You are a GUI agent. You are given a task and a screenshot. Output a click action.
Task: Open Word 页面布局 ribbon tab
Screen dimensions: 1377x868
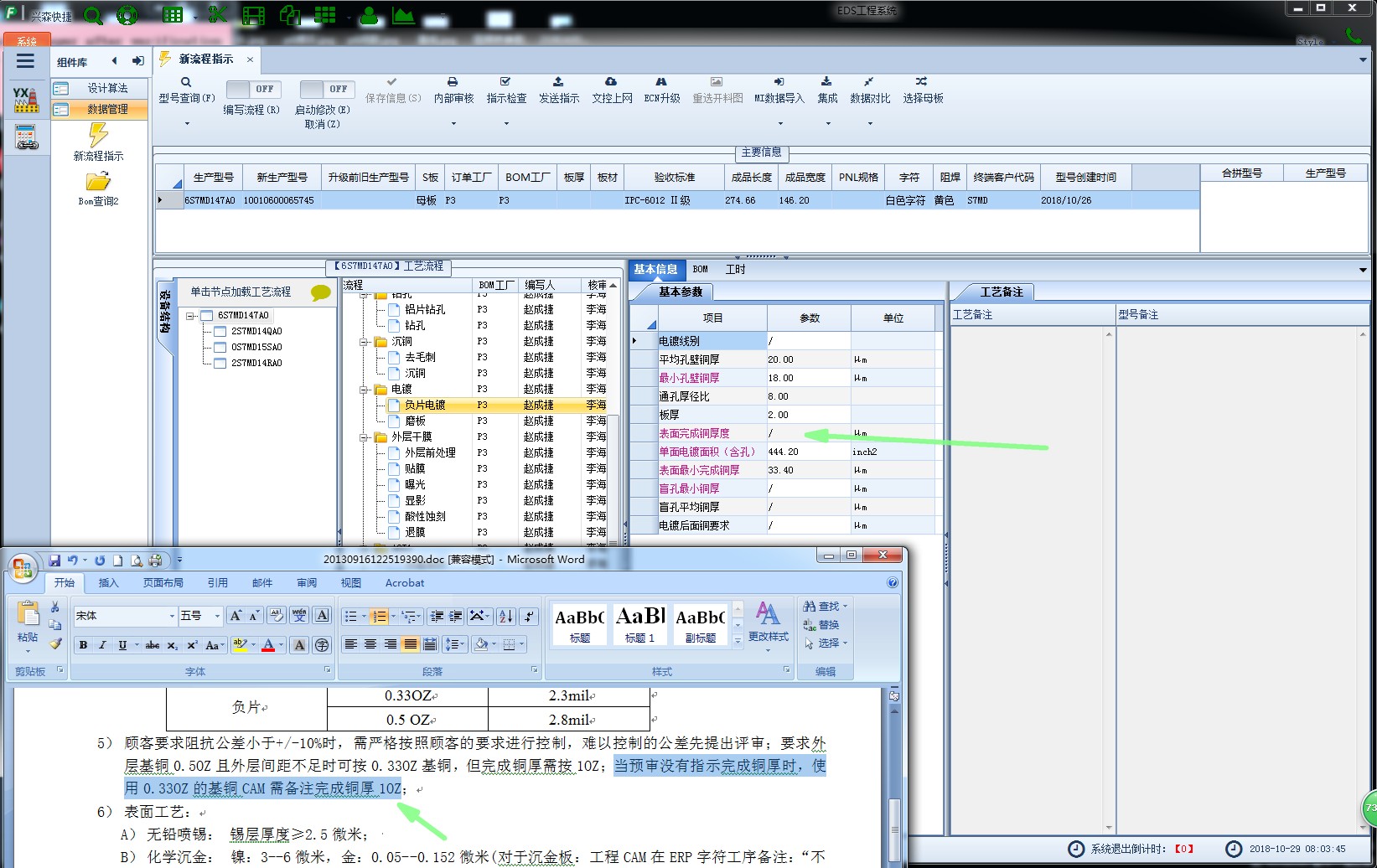point(163,583)
